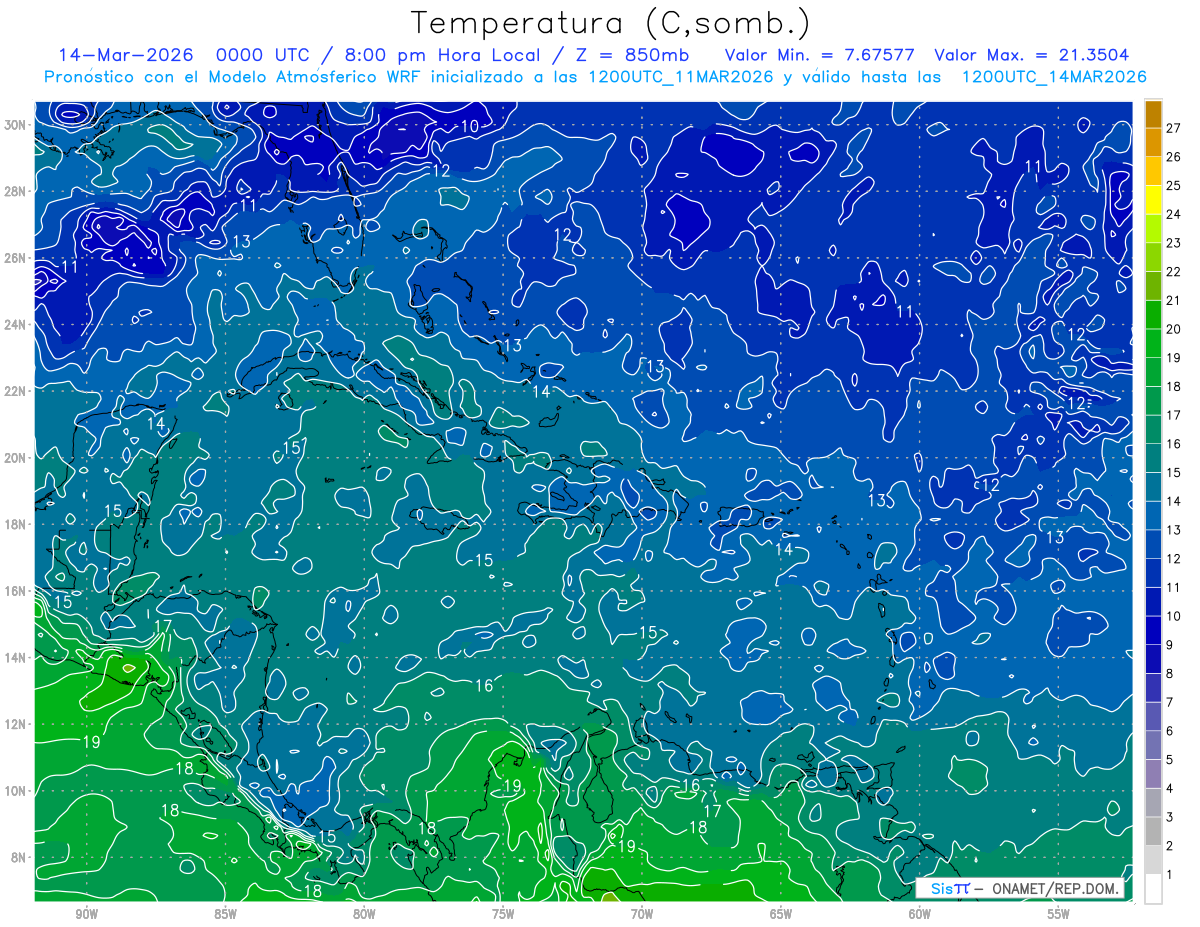Screen dimensions: 1200x927
Task: Pick the orange-brown top swatch of the color scale
Action: point(1153,114)
